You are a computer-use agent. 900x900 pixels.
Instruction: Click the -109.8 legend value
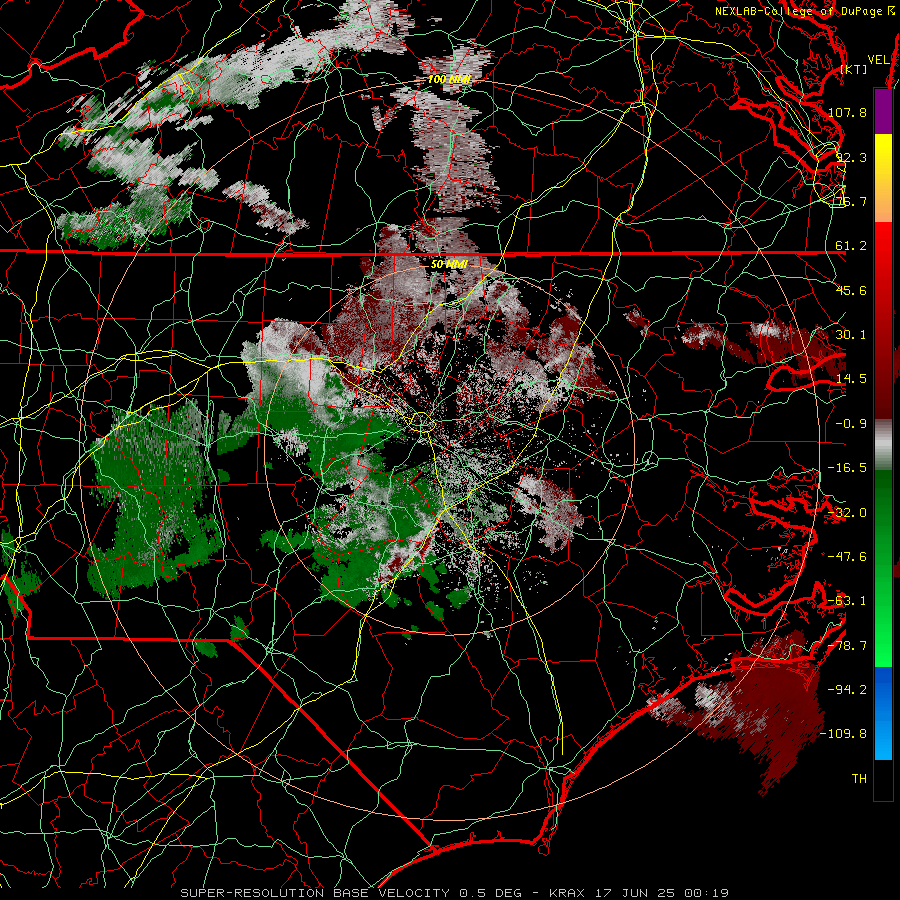(x=843, y=734)
